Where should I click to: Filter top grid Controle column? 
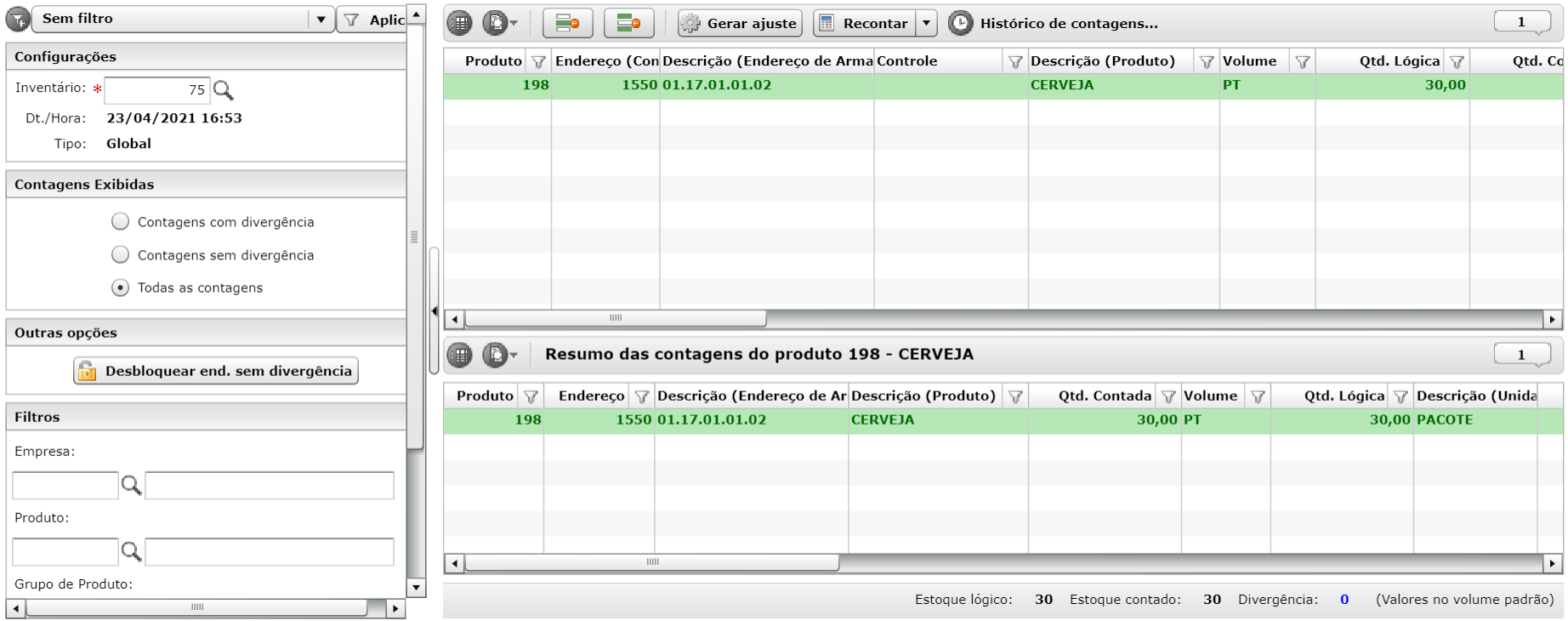tap(1015, 61)
